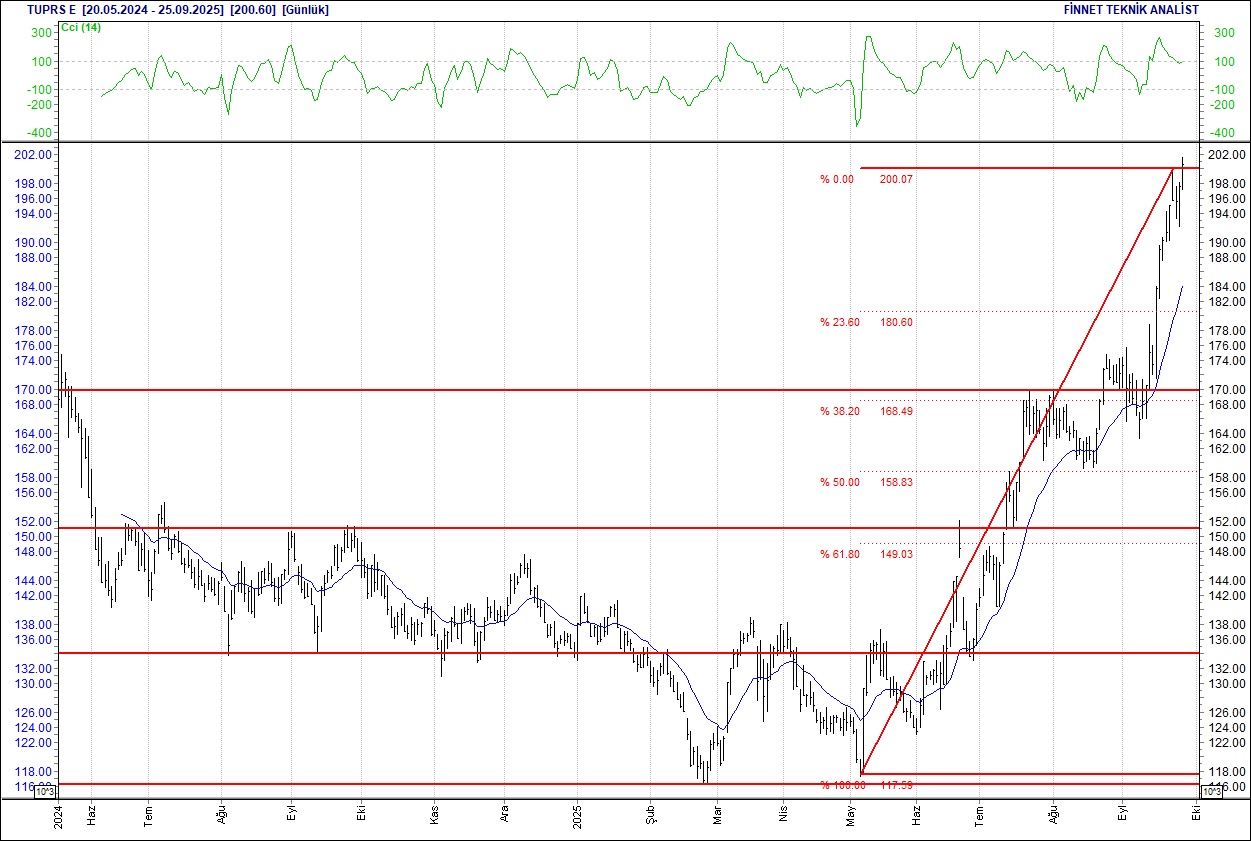
Task: Click the % 50.00 Fibonacci level label
Action: [840, 482]
